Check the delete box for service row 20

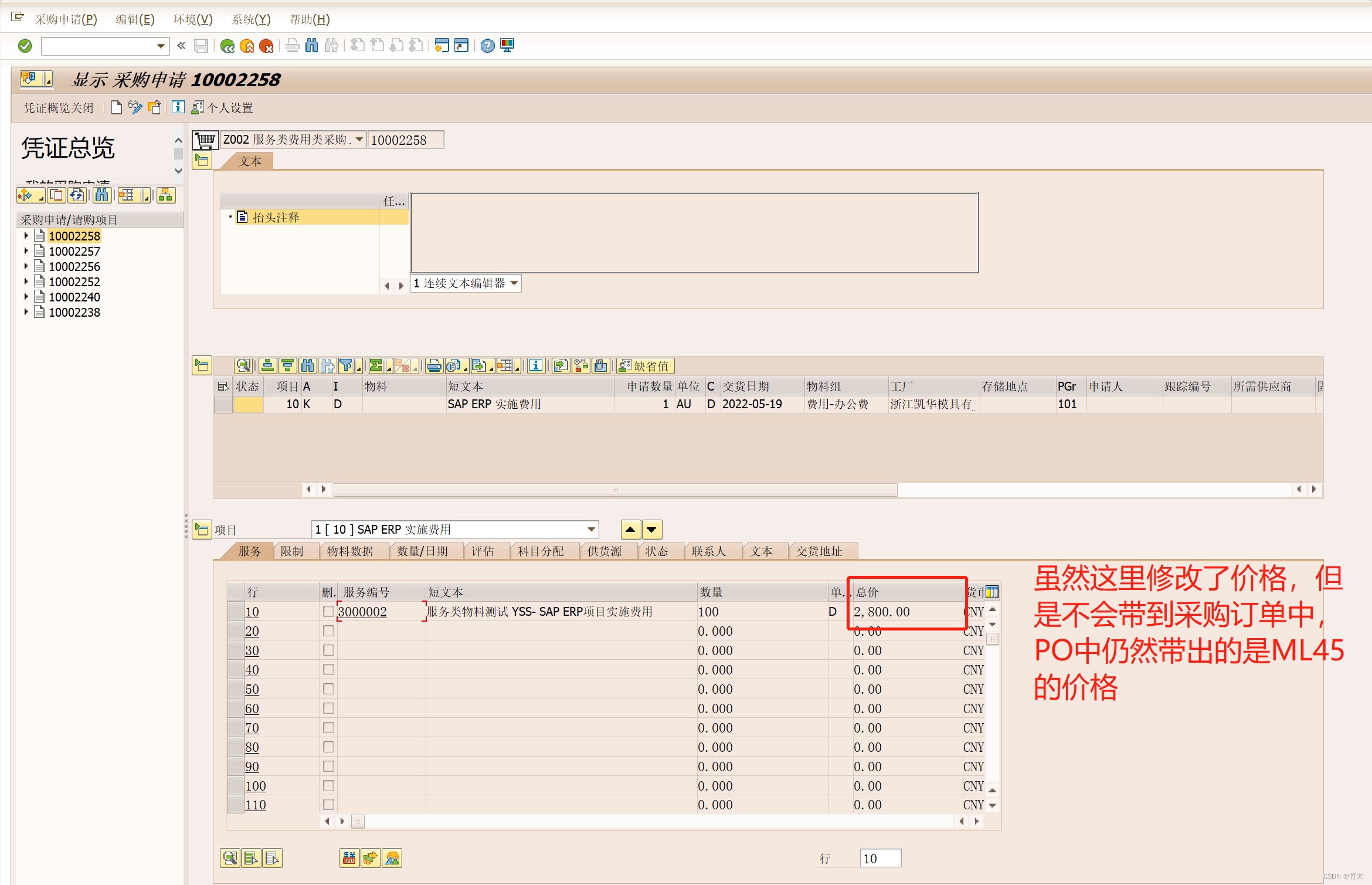328,630
